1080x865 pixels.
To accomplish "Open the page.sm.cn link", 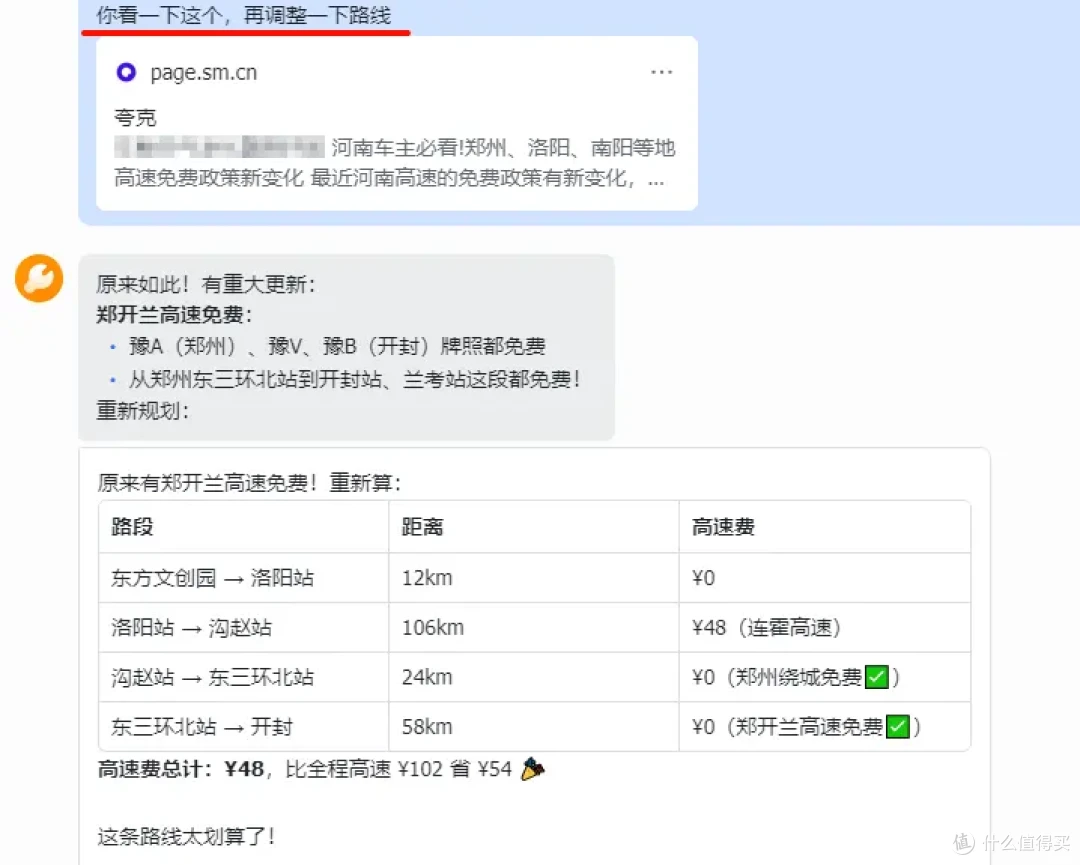I will pyautogui.click(x=204, y=72).
